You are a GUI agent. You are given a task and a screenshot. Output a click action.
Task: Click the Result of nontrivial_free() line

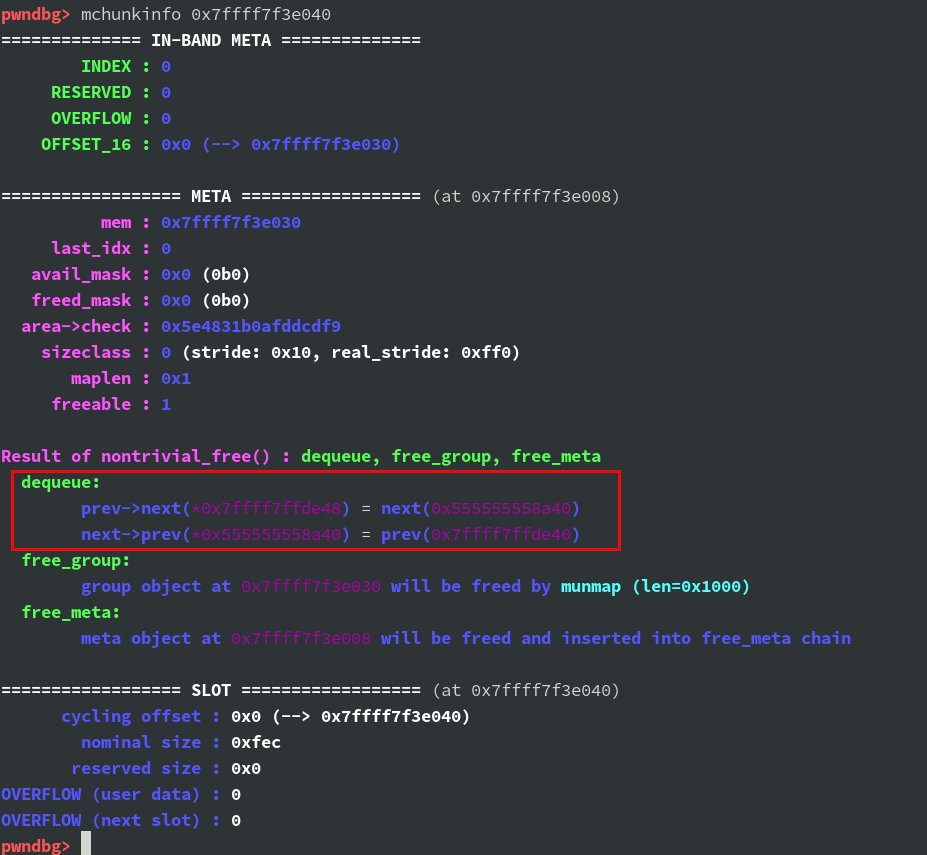click(x=300, y=456)
